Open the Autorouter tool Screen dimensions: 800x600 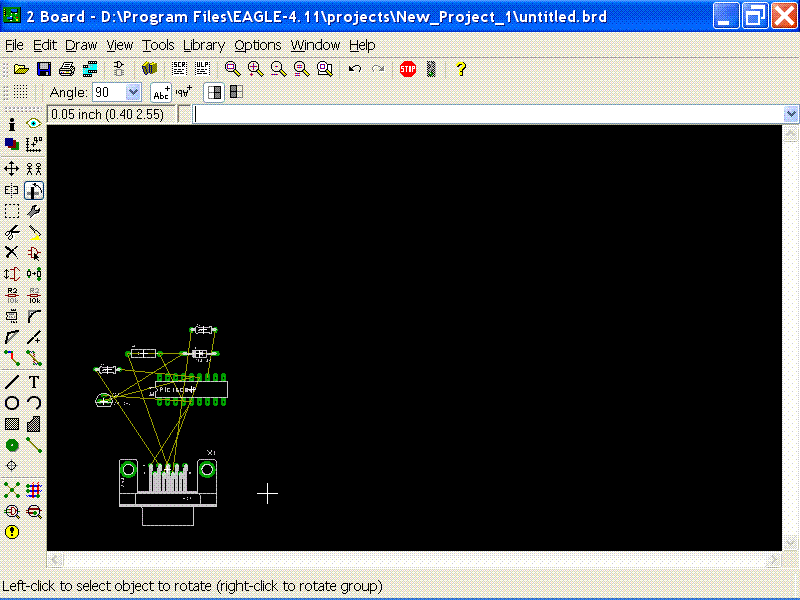tap(34, 490)
